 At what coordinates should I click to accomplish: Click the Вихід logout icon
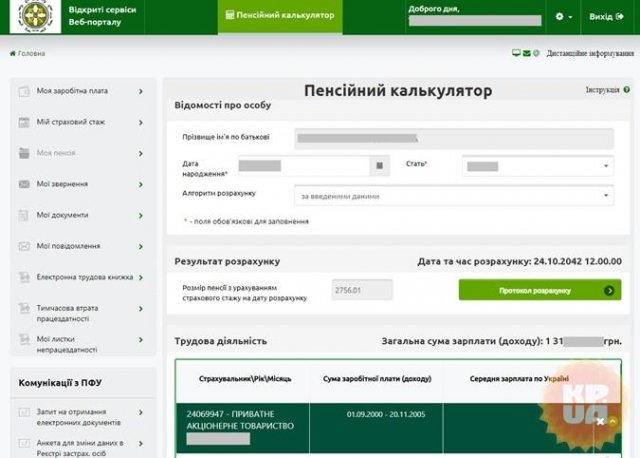tap(620, 16)
